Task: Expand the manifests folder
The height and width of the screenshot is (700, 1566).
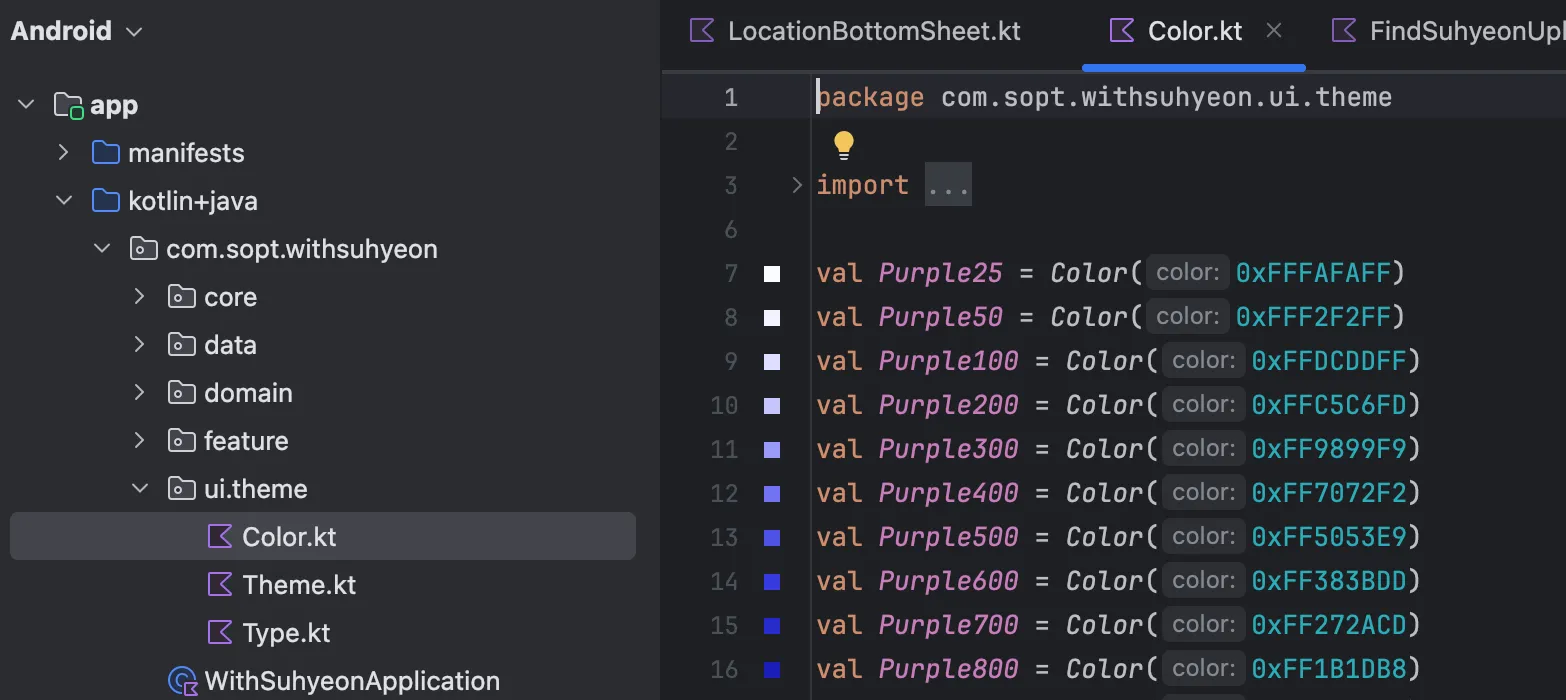Action: coord(63,153)
